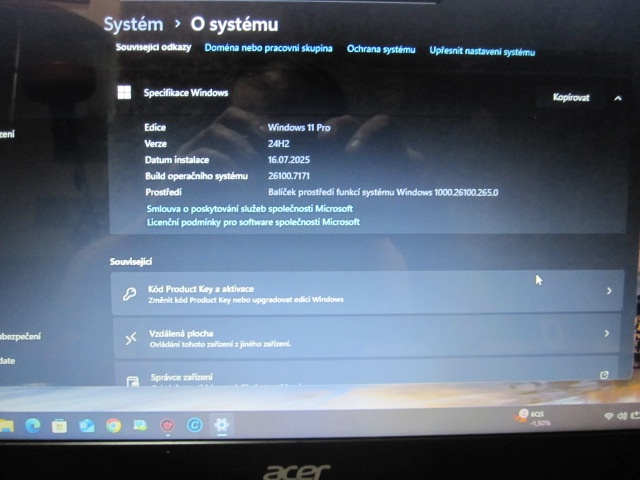640x480 pixels.
Task: Open the stock widget showing -1,50%
Action: coord(533,418)
